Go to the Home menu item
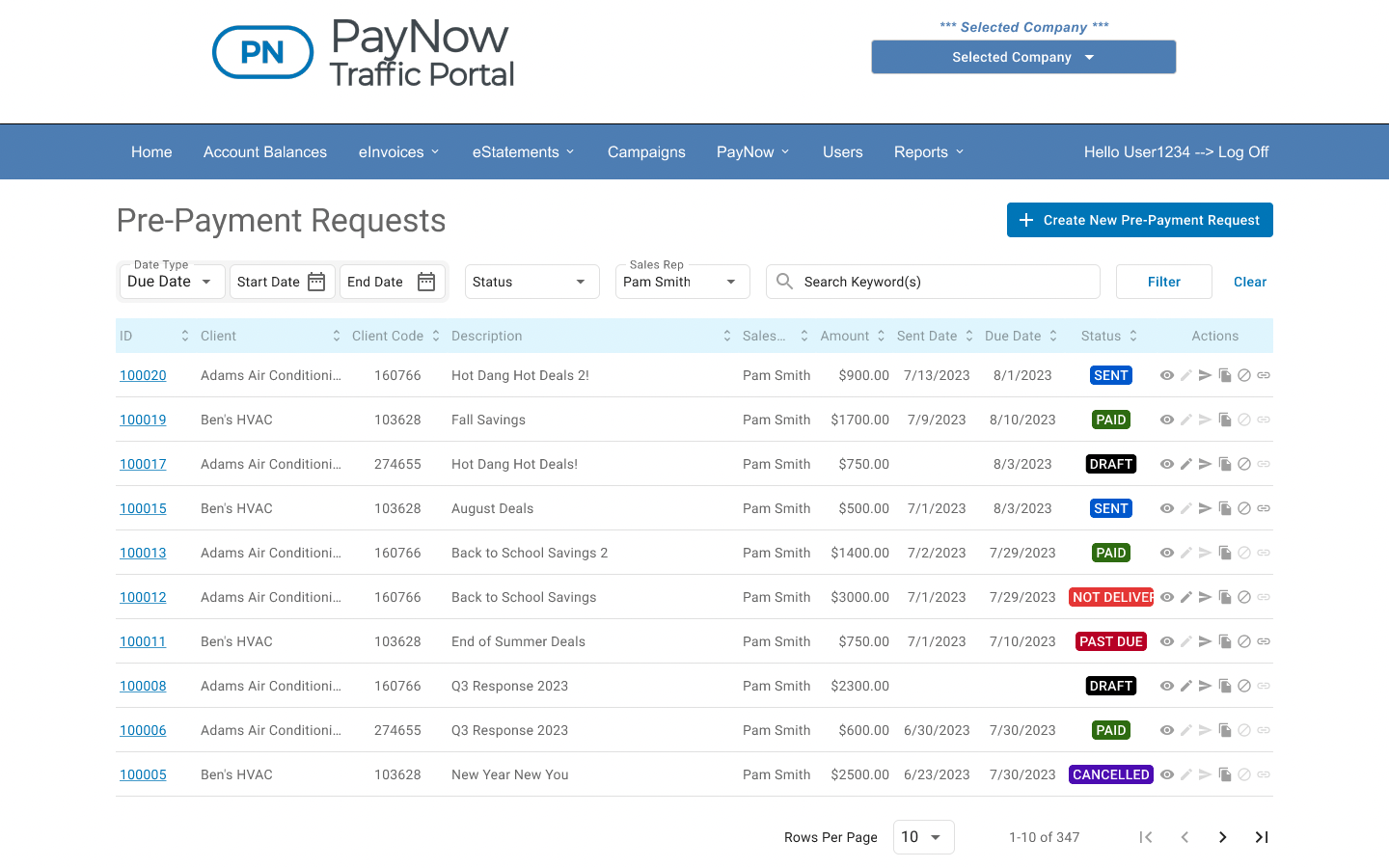The image size is (1389, 868). (x=151, y=152)
